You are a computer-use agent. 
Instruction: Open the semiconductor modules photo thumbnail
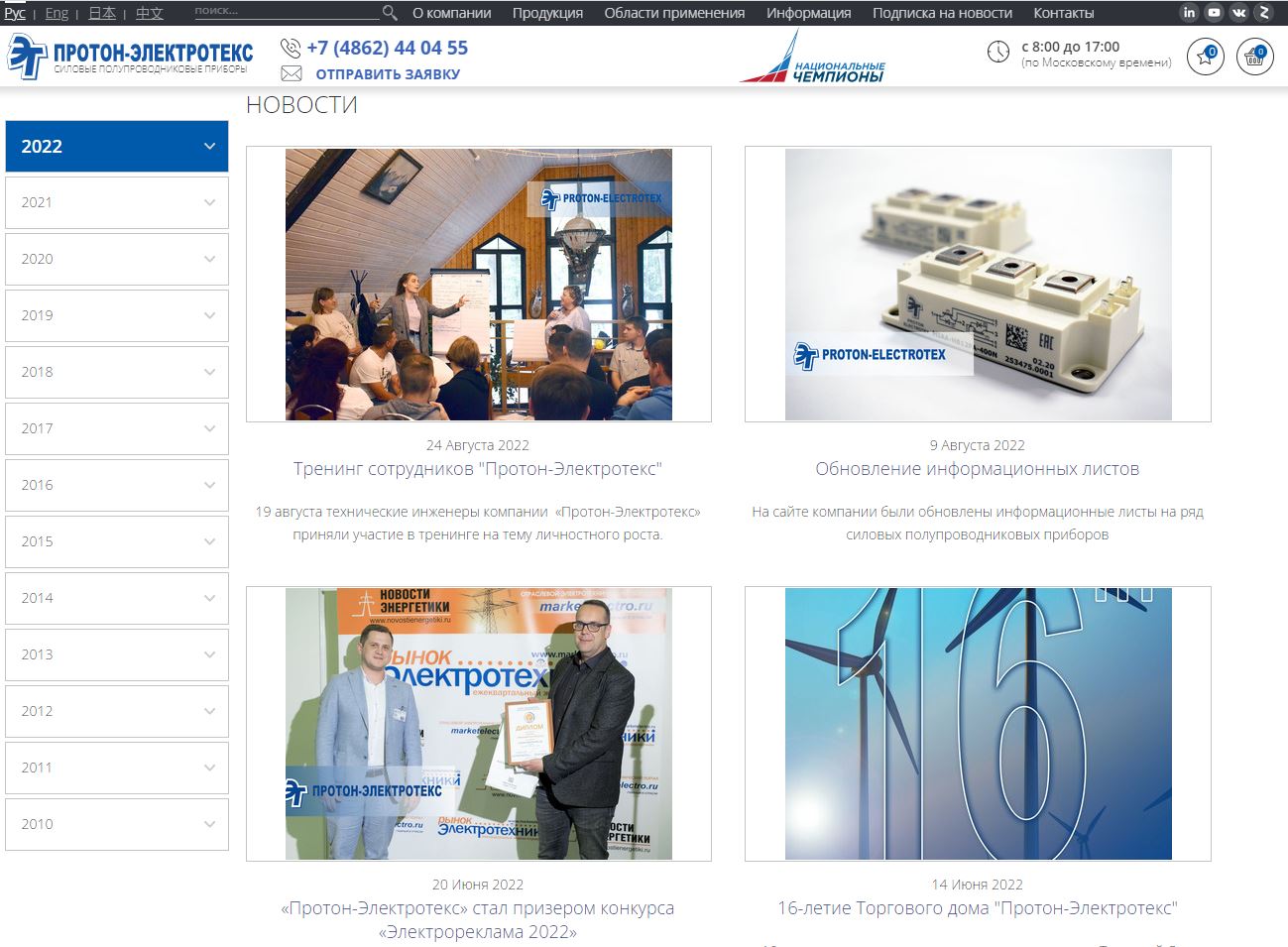979,285
